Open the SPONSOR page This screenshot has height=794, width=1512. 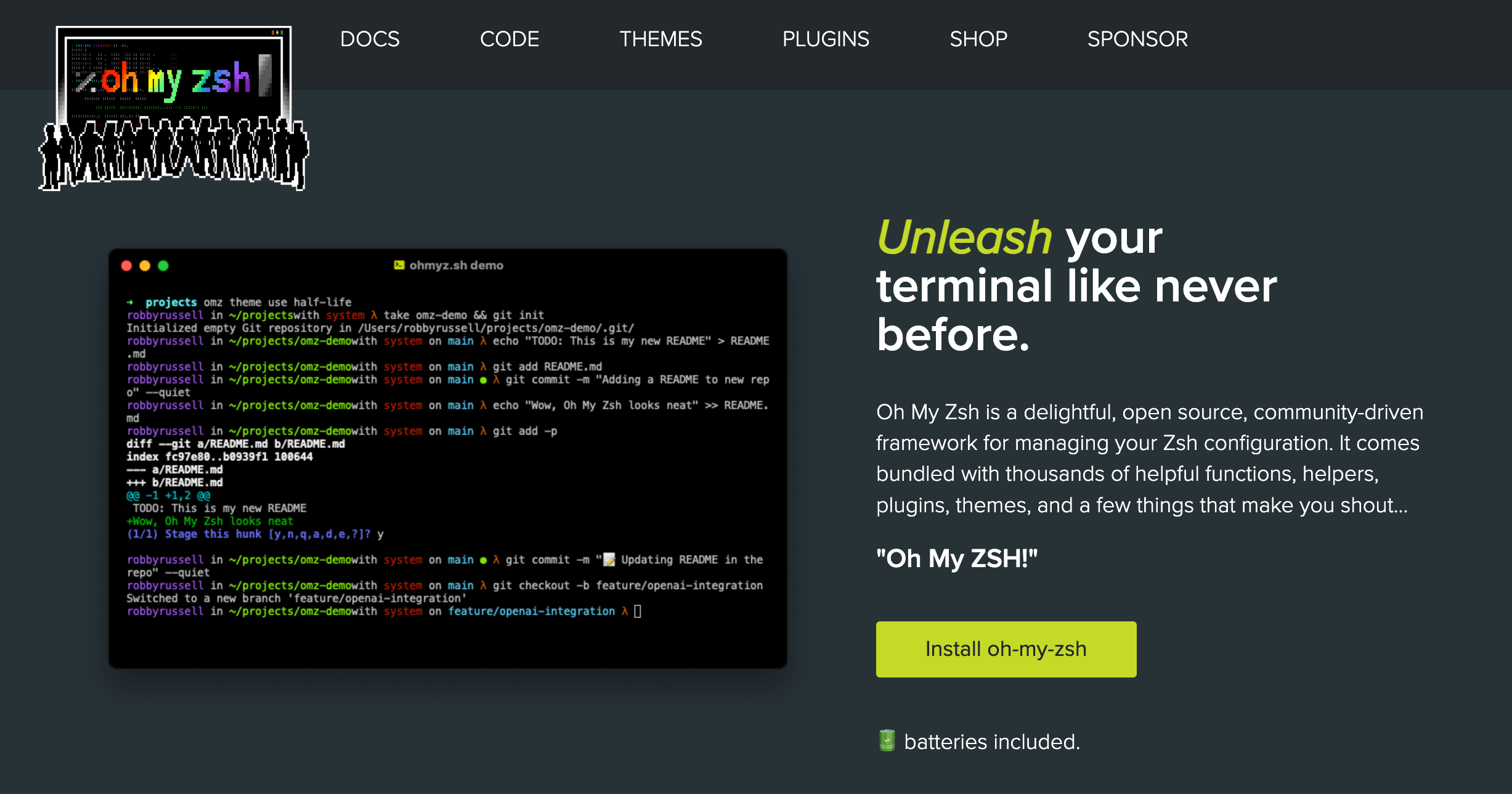point(1137,39)
